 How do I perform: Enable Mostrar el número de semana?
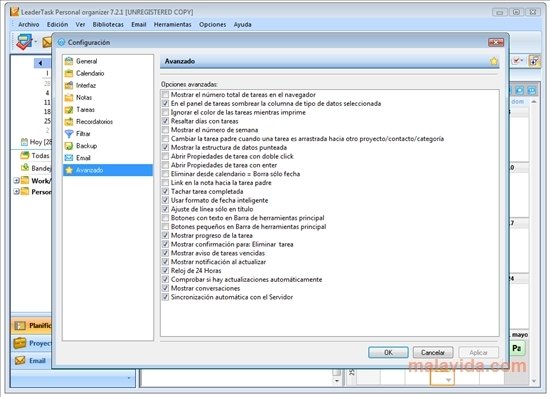click(x=165, y=130)
